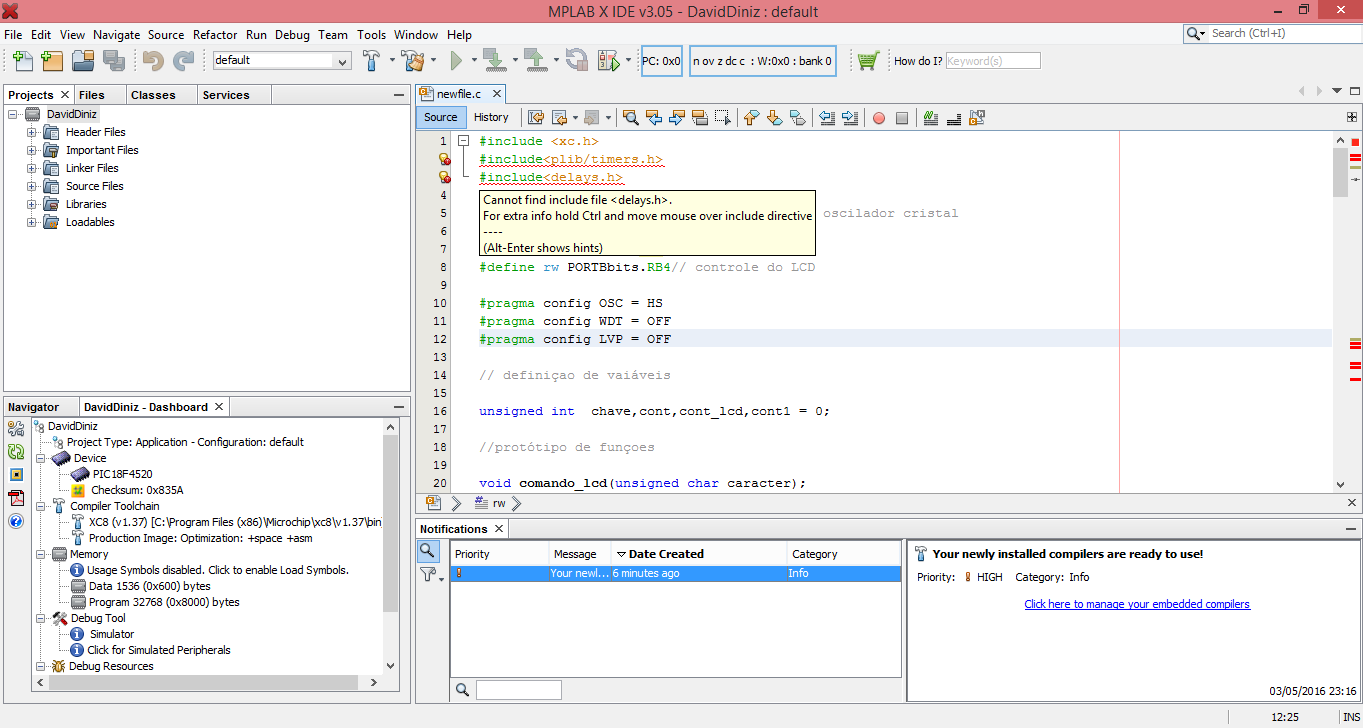Click the Last Edit icon in editor toolbar
The image size is (1363, 728).
536,118
